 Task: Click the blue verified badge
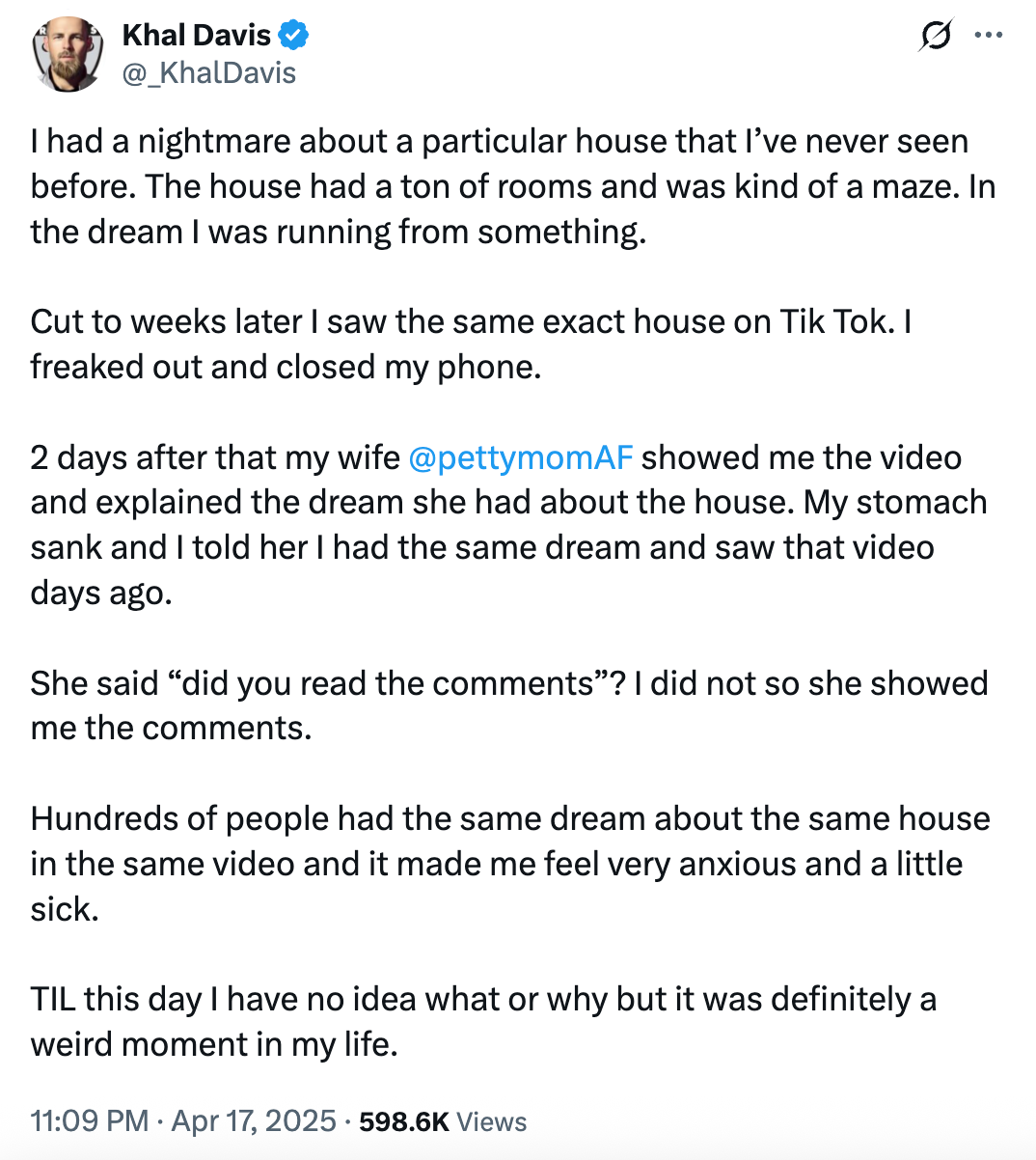coord(291,34)
